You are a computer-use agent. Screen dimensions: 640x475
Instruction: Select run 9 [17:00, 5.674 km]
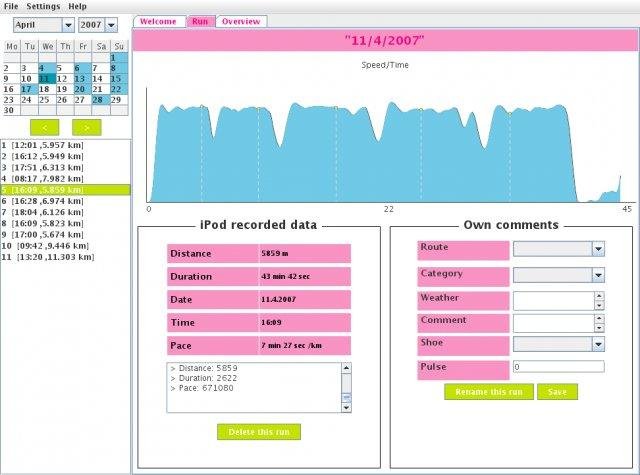[65, 235]
